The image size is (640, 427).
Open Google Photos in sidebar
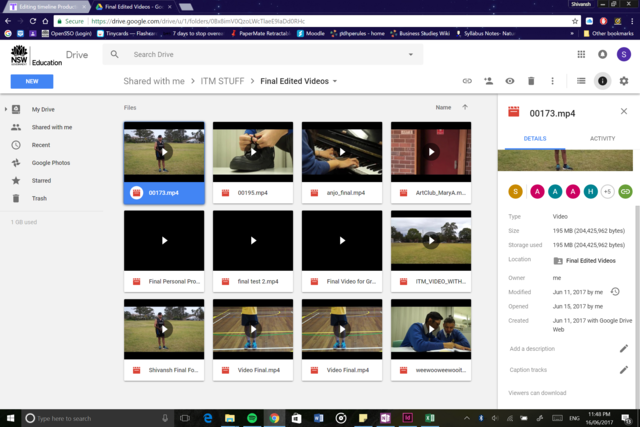coord(51,163)
